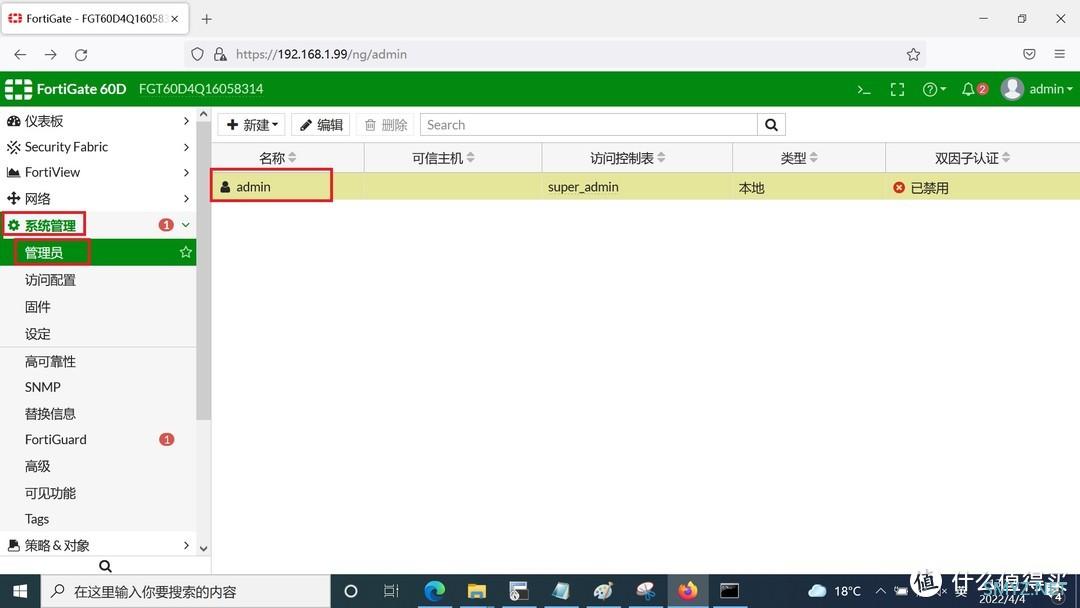Viewport: 1080px width, 608px height.
Task: Open Task View on taskbar
Action: click(x=391, y=591)
